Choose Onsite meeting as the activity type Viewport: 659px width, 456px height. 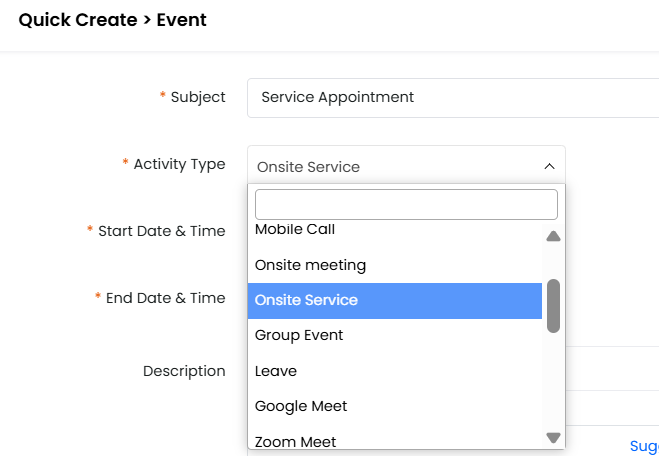coord(310,265)
